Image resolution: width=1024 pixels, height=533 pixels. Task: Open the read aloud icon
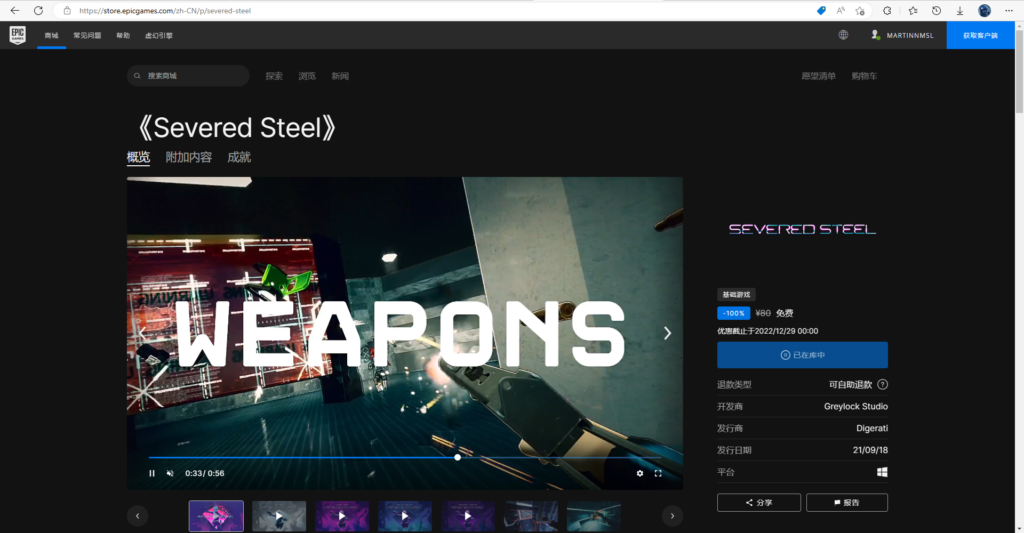click(840, 10)
